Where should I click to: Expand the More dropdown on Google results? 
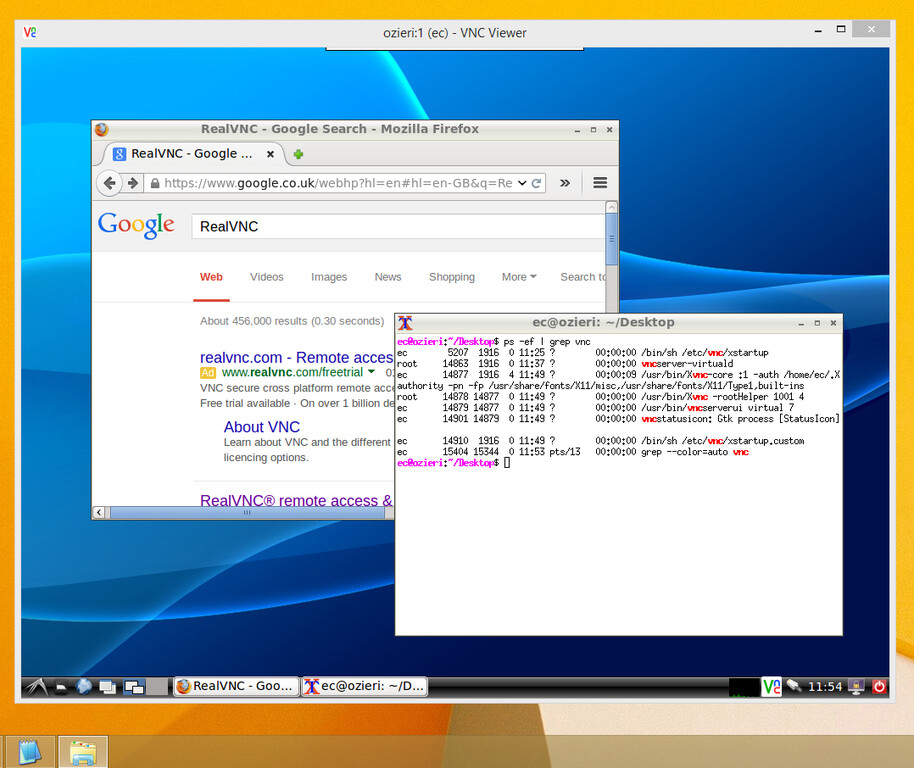click(x=519, y=277)
